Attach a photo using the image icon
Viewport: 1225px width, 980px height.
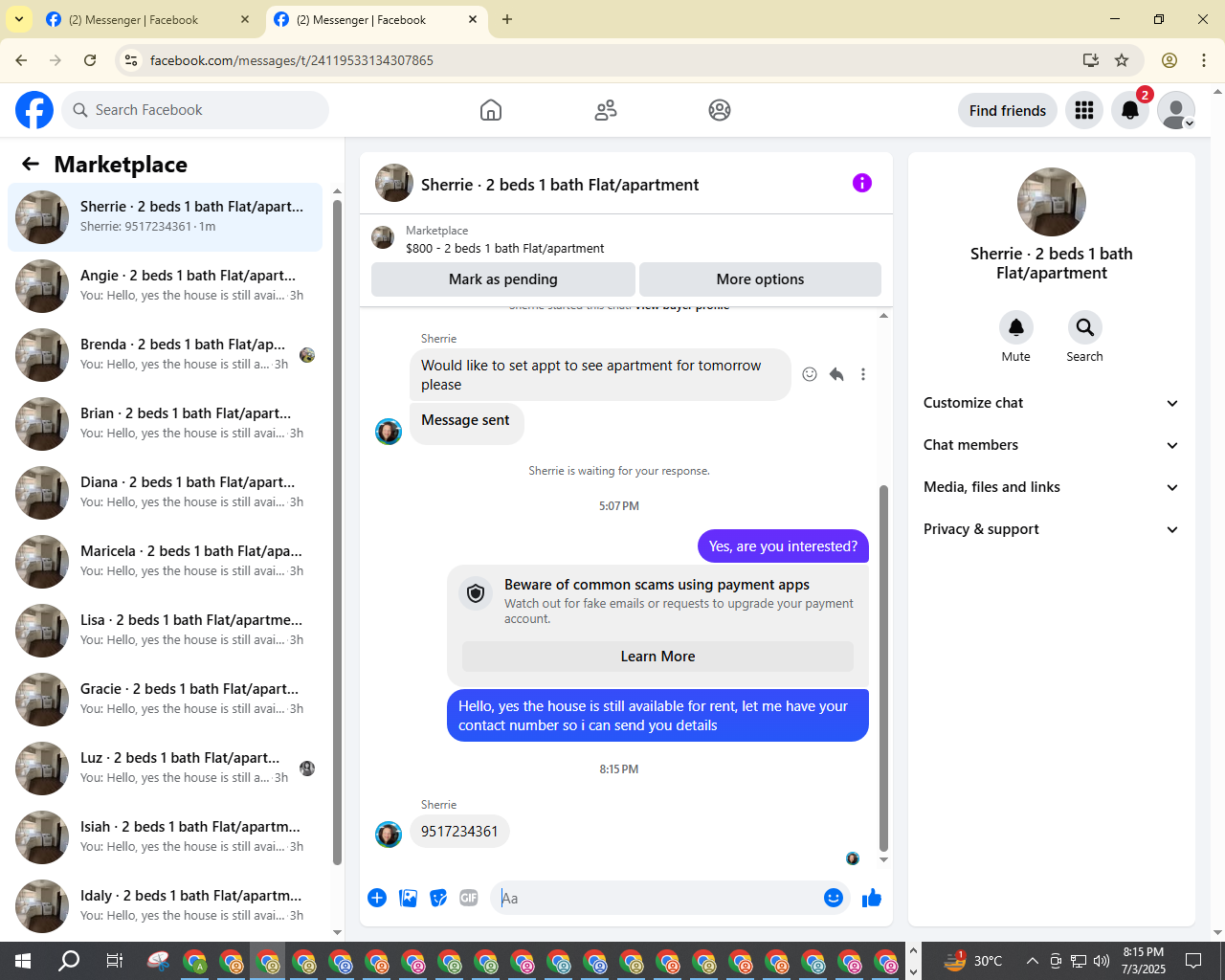408,898
